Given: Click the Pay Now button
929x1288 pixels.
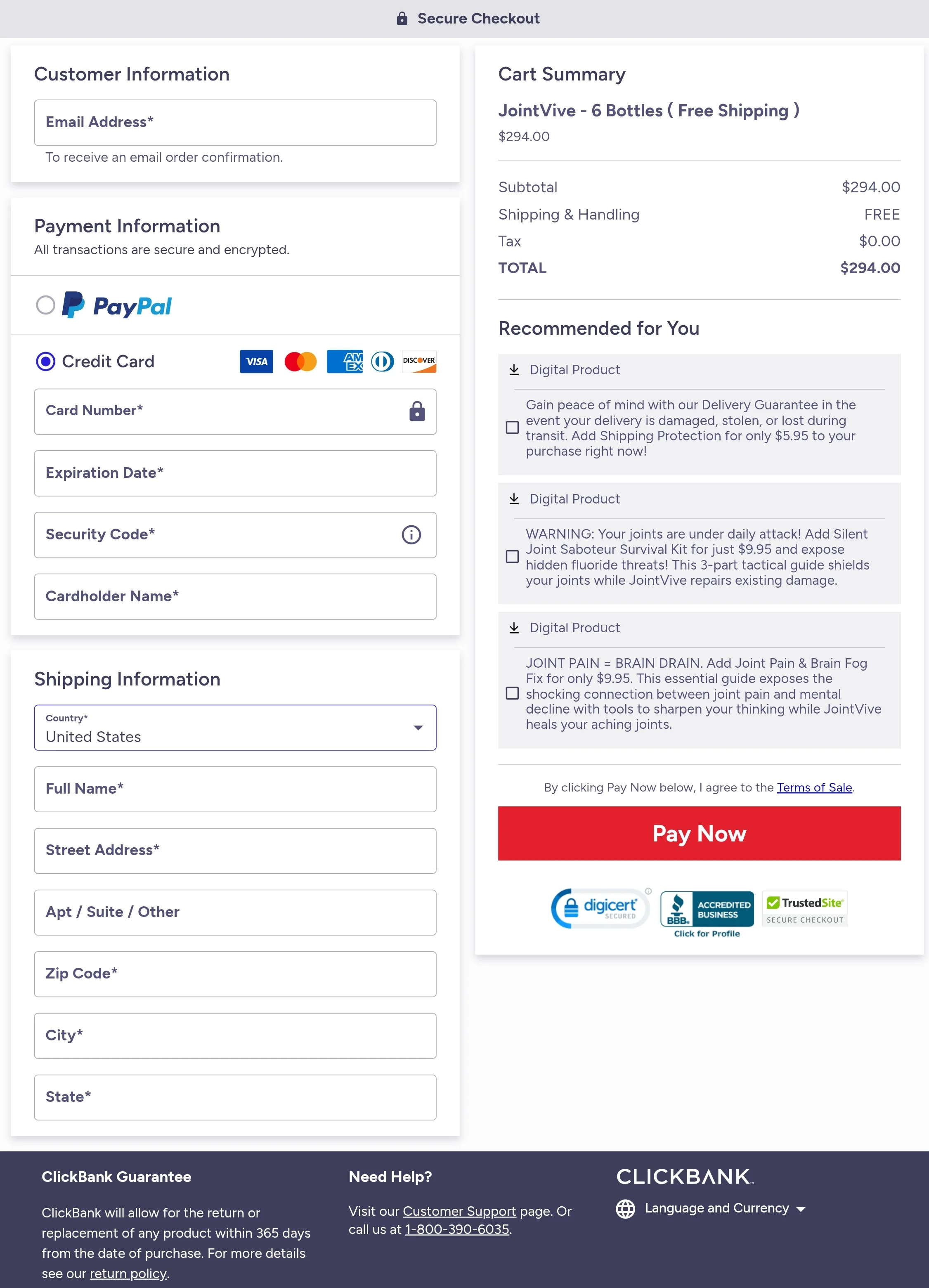Looking at the screenshot, I should pos(699,833).
